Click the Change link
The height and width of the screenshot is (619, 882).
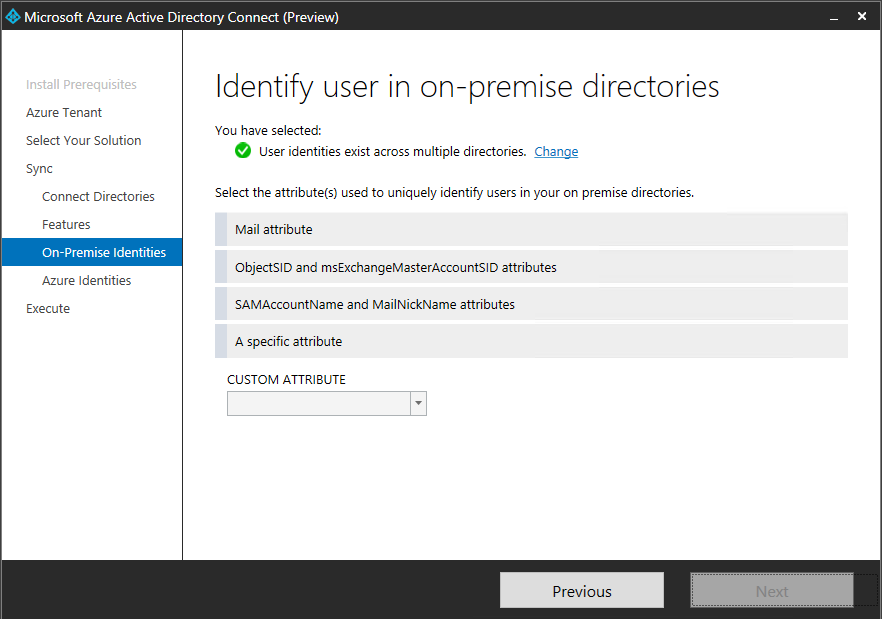click(556, 152)
